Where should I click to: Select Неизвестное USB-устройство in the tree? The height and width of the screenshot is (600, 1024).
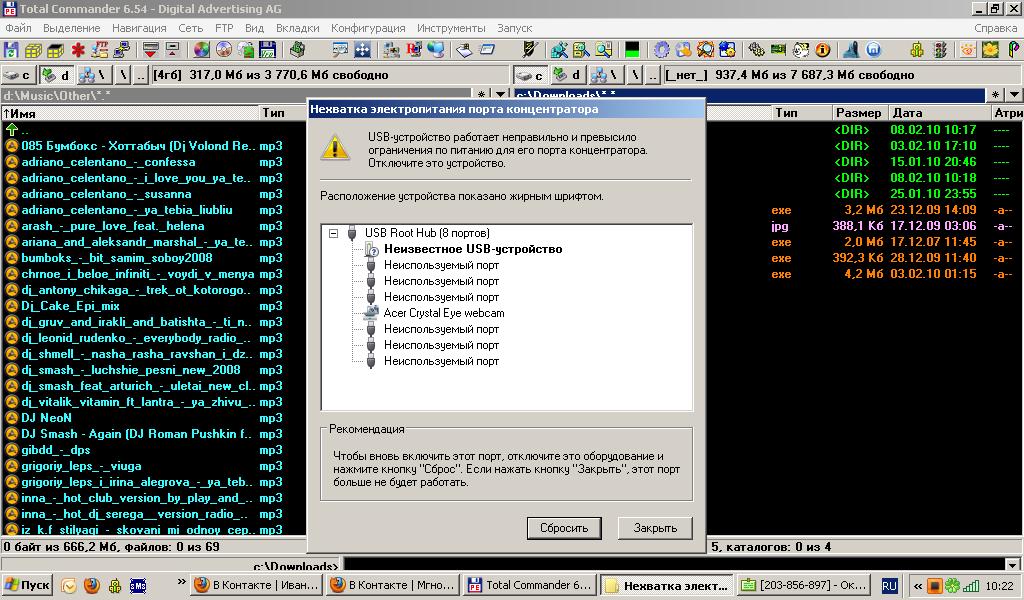[x=472, y=249]
